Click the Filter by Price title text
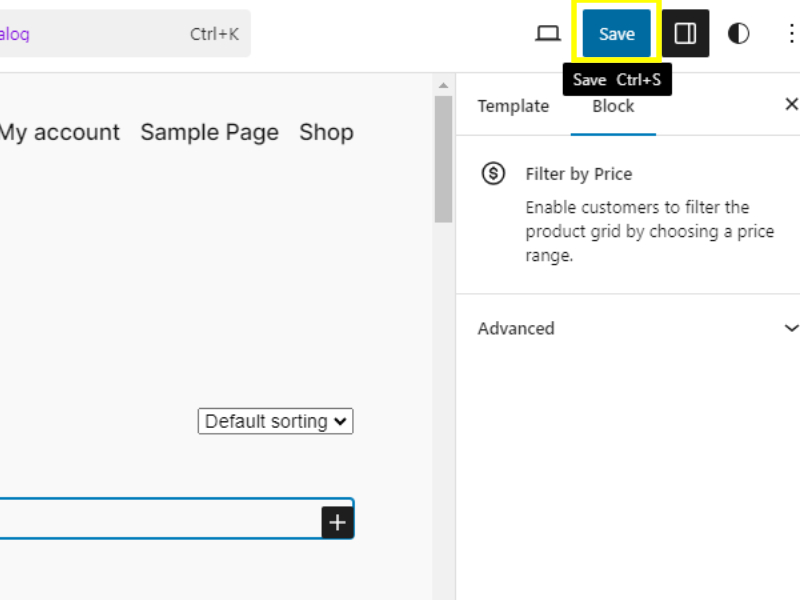The image size is (800, 600). click(579, 174)
